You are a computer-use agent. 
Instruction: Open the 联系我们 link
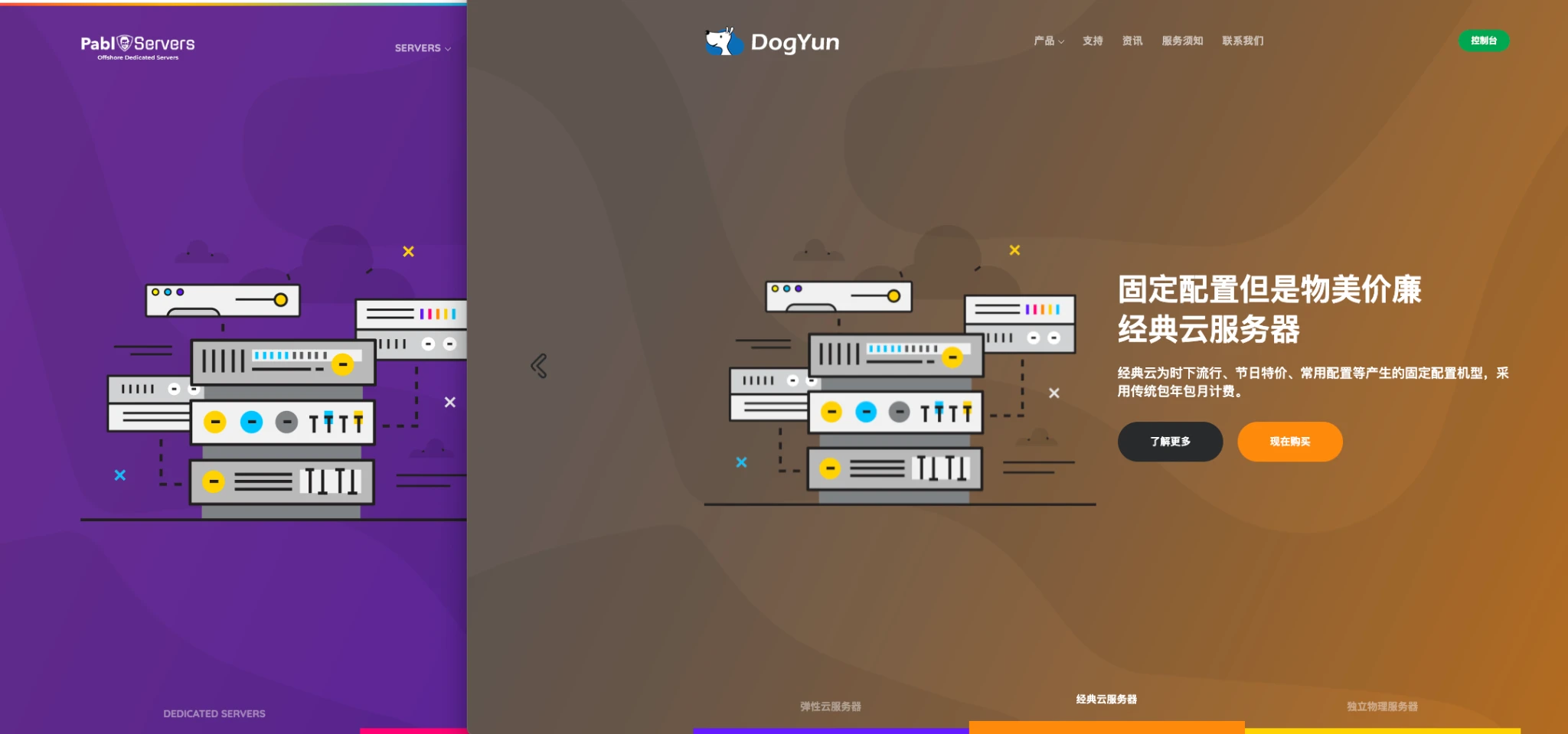pyautogui.click(x=1243, y=41)
